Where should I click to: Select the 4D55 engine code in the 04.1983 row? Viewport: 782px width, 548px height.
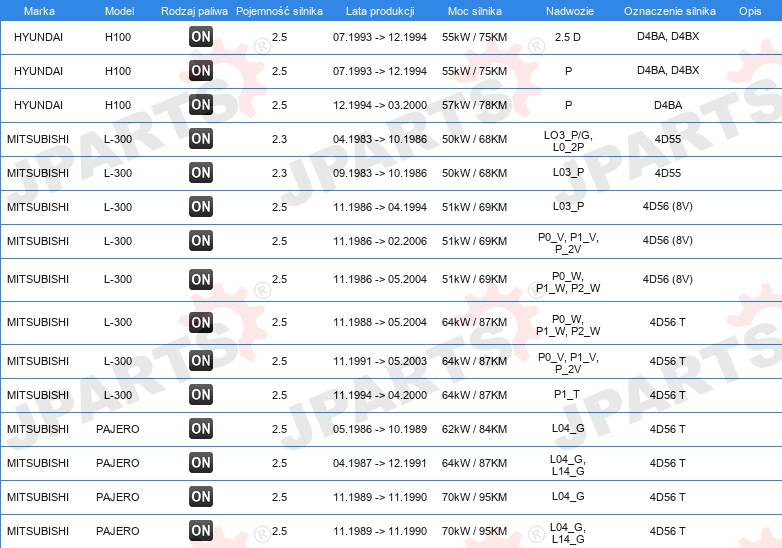coord(668,139)
